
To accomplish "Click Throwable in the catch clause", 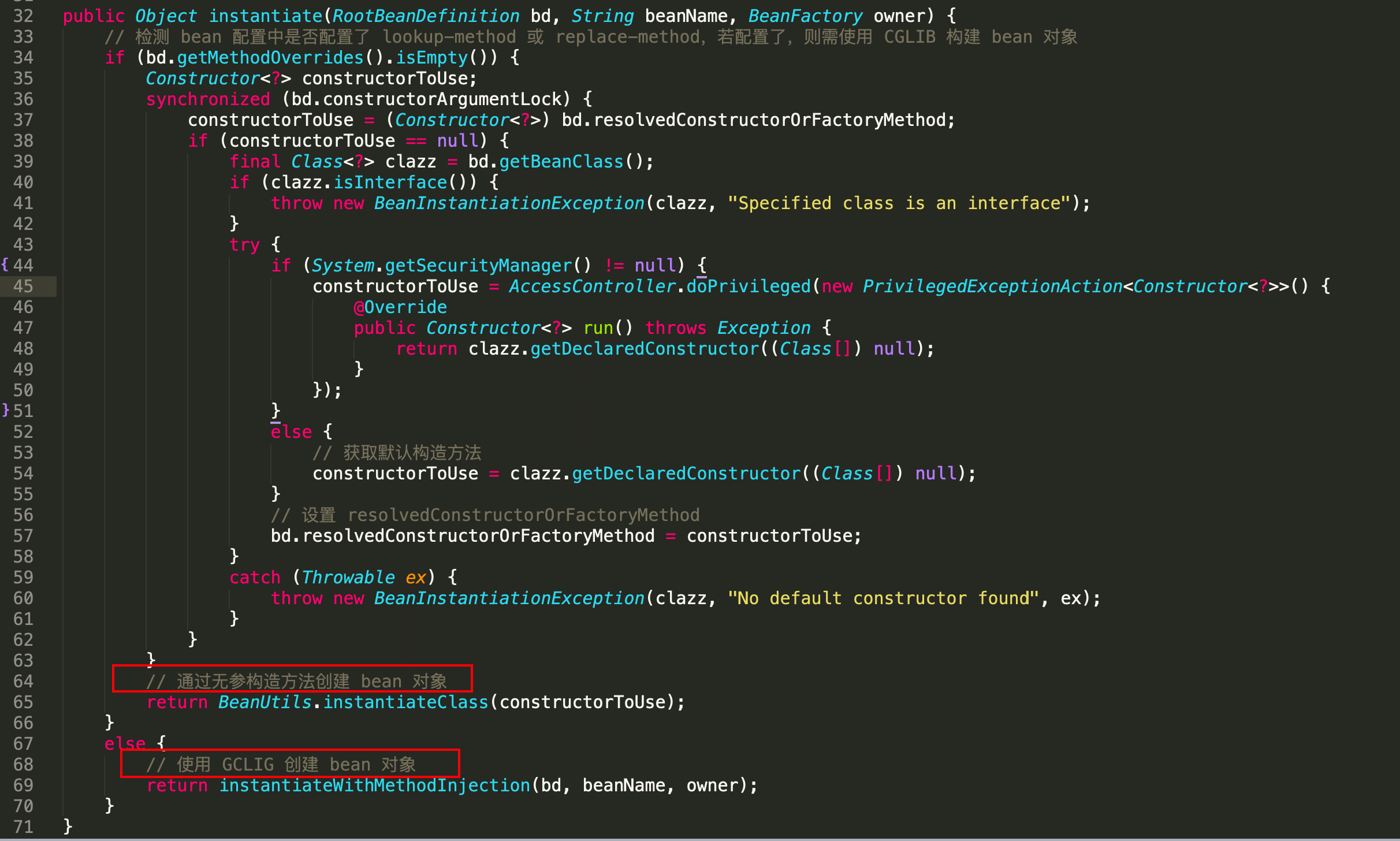I will tap(348, 577).
